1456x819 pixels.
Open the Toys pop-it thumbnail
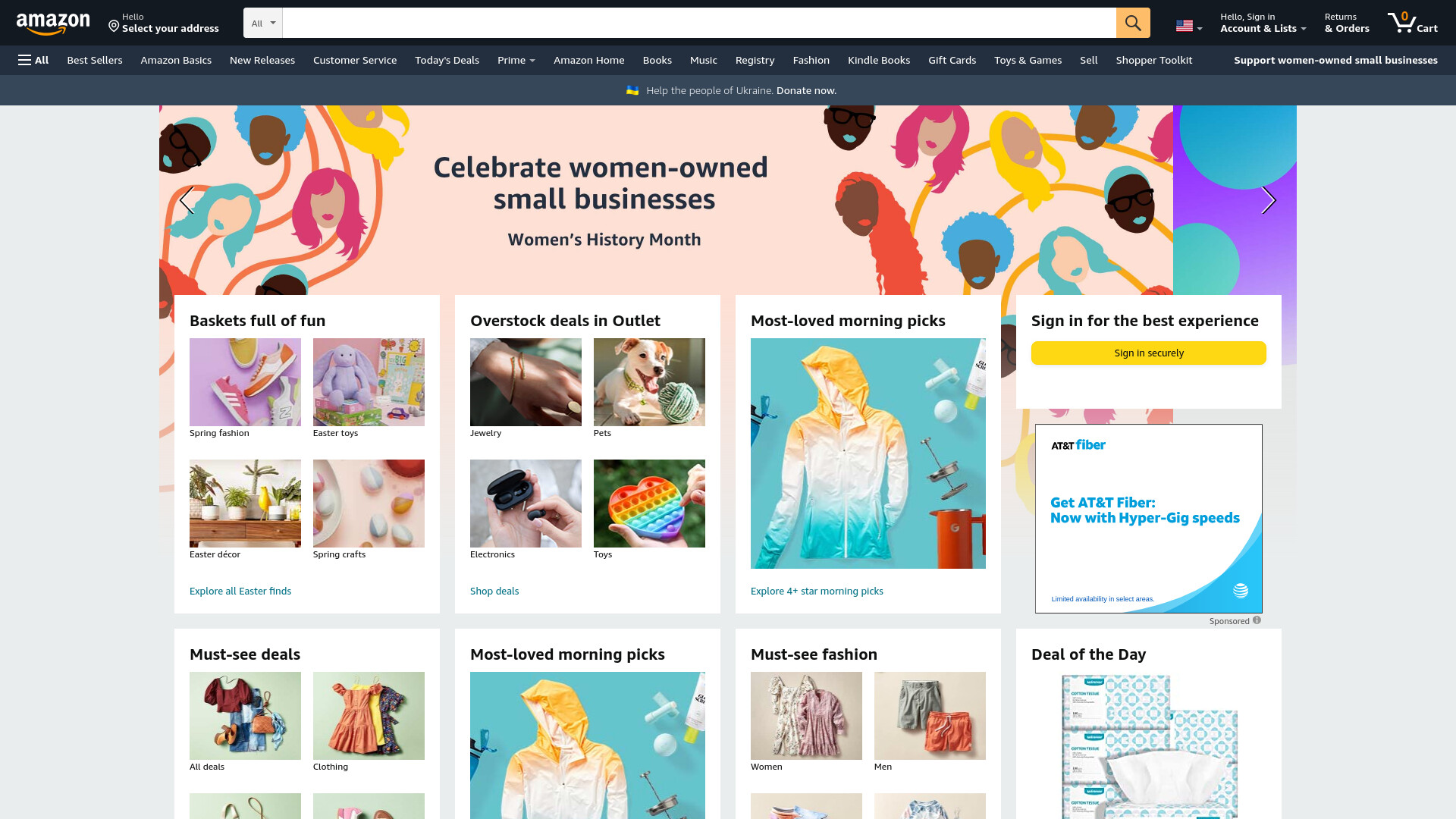point(649,504)
